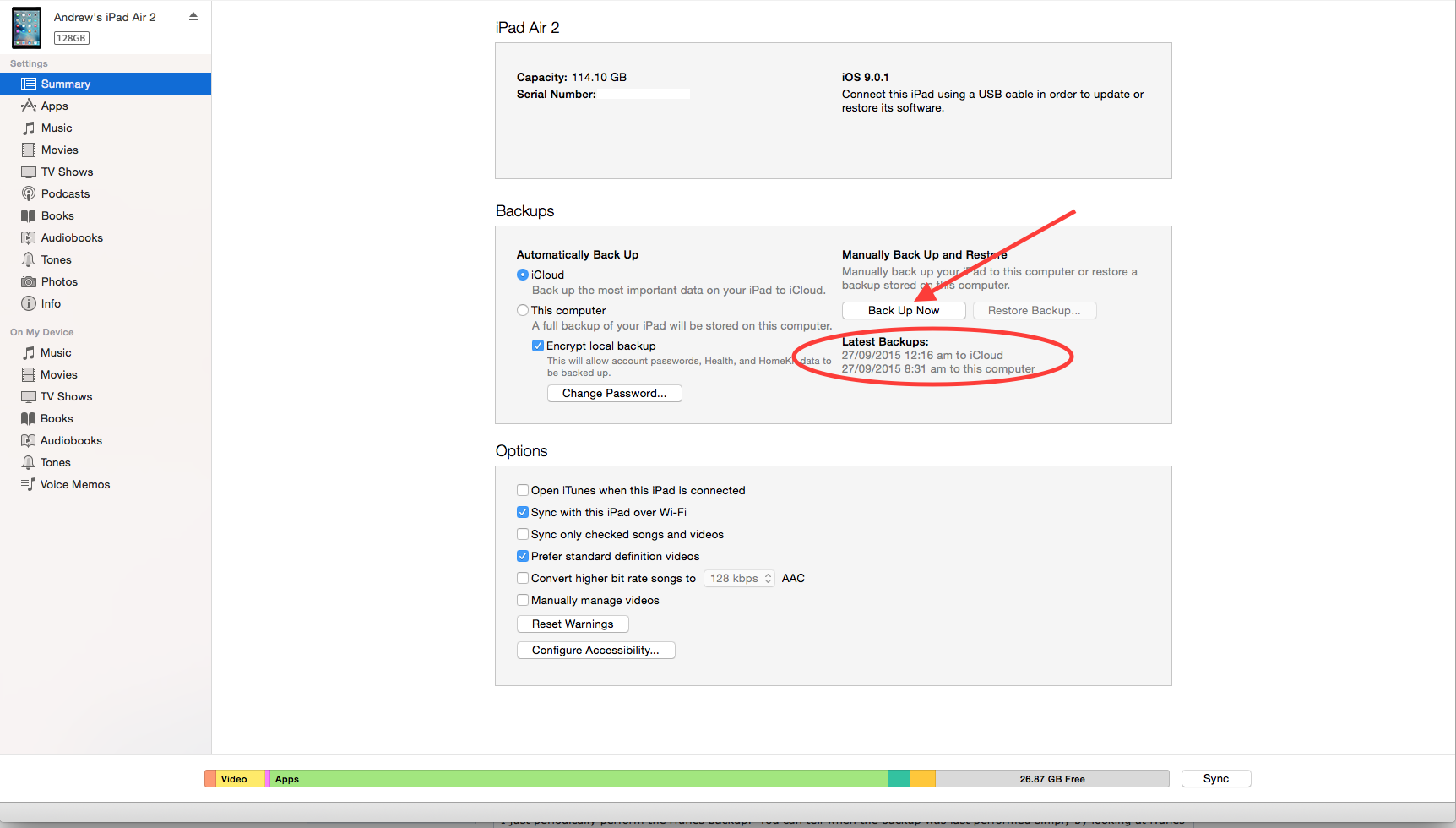
Task: Click the Audiobooks icon under Settings
Action: point(29,237)
